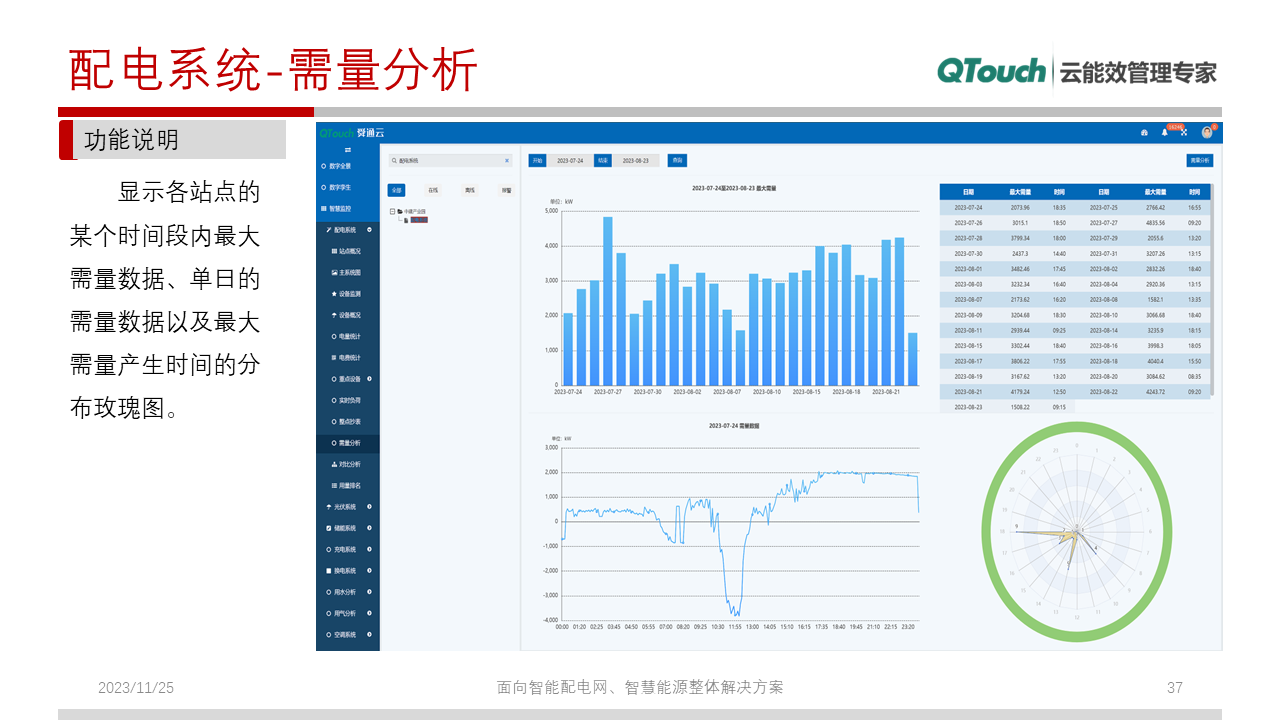Clear the 配电系统 search box
The image size is (1280, 720).
[507, 160]
